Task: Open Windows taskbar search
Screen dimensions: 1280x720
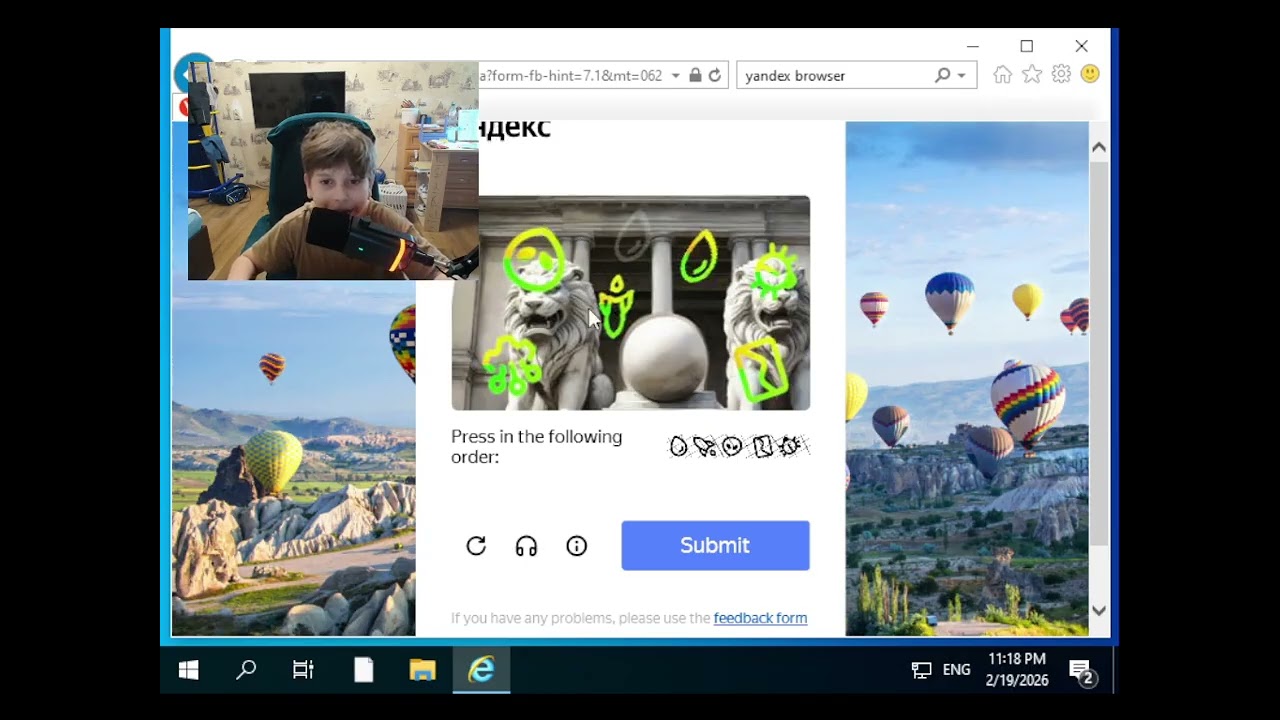Action: (246, 670)
